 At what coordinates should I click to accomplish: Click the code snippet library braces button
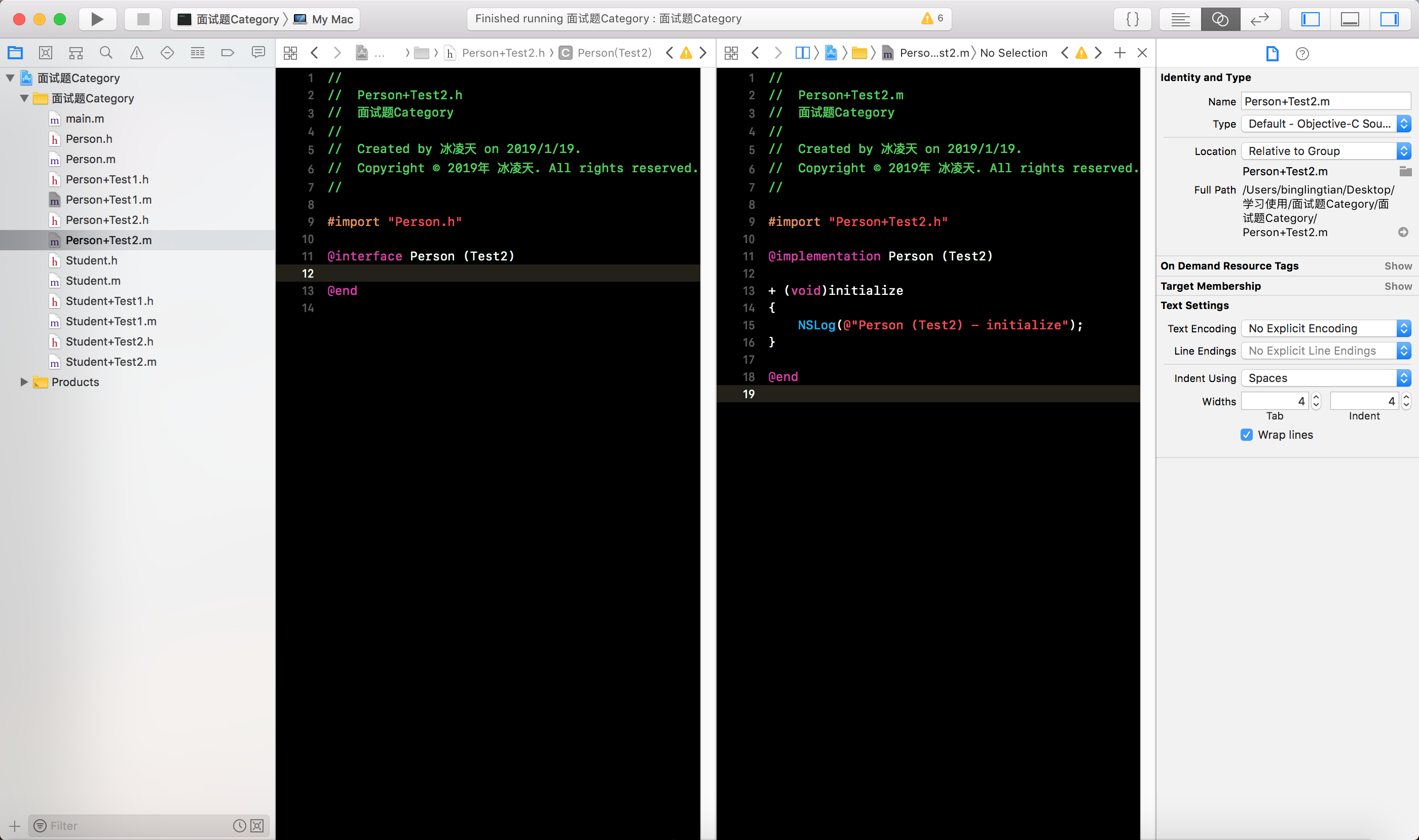[x=1133, y=19]
